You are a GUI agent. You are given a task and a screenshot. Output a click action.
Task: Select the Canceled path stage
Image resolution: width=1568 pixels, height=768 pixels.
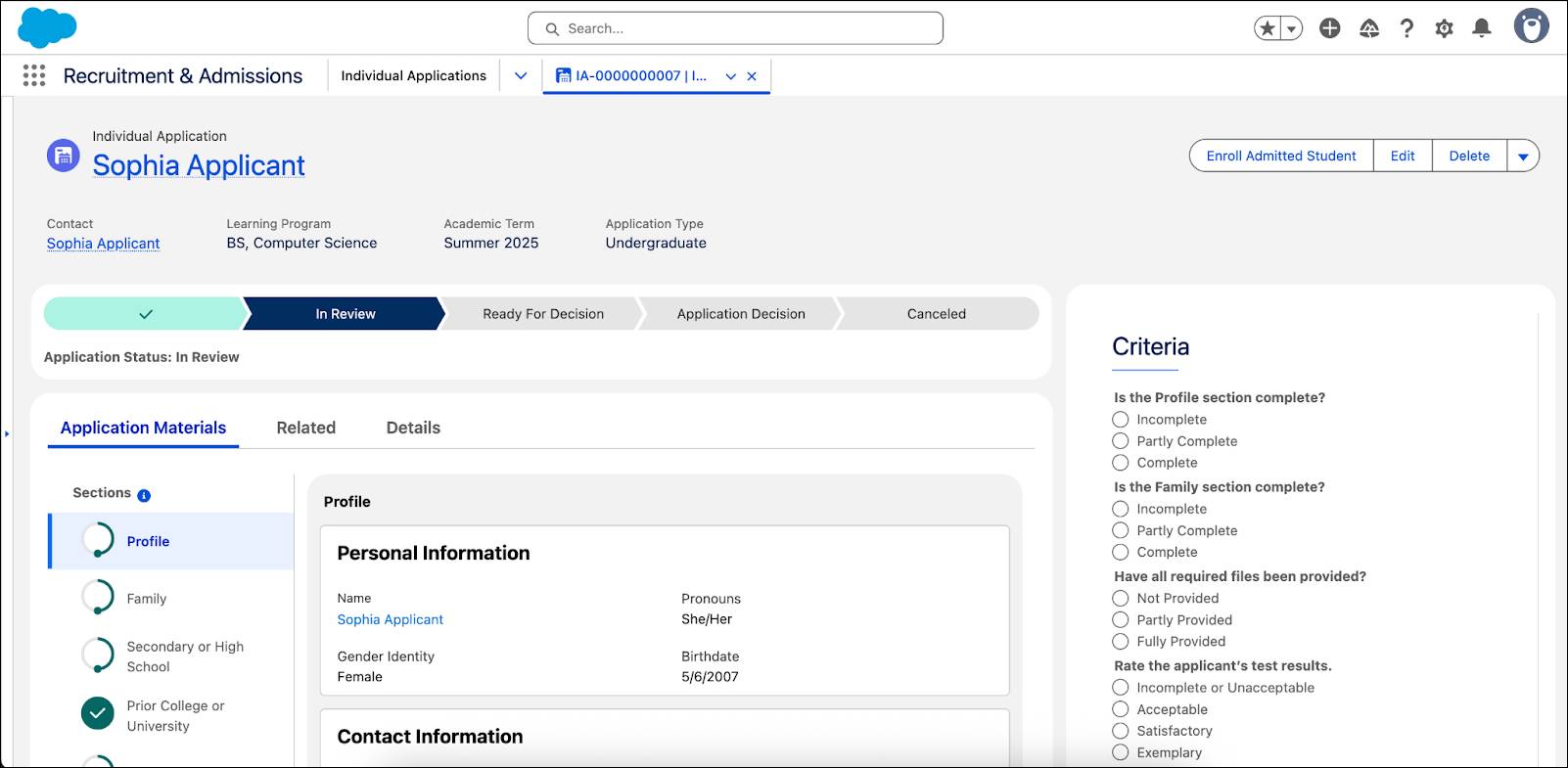(937, 314)
